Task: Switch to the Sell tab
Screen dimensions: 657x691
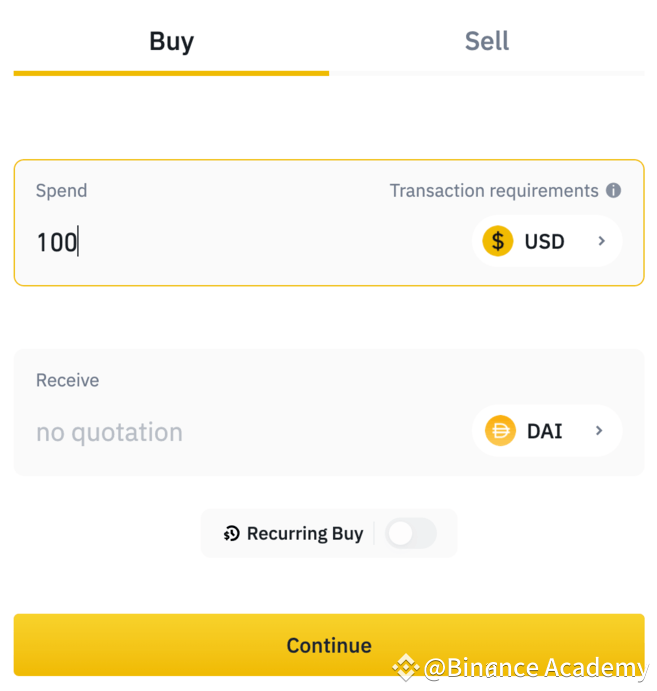Action: coord(487,42)
